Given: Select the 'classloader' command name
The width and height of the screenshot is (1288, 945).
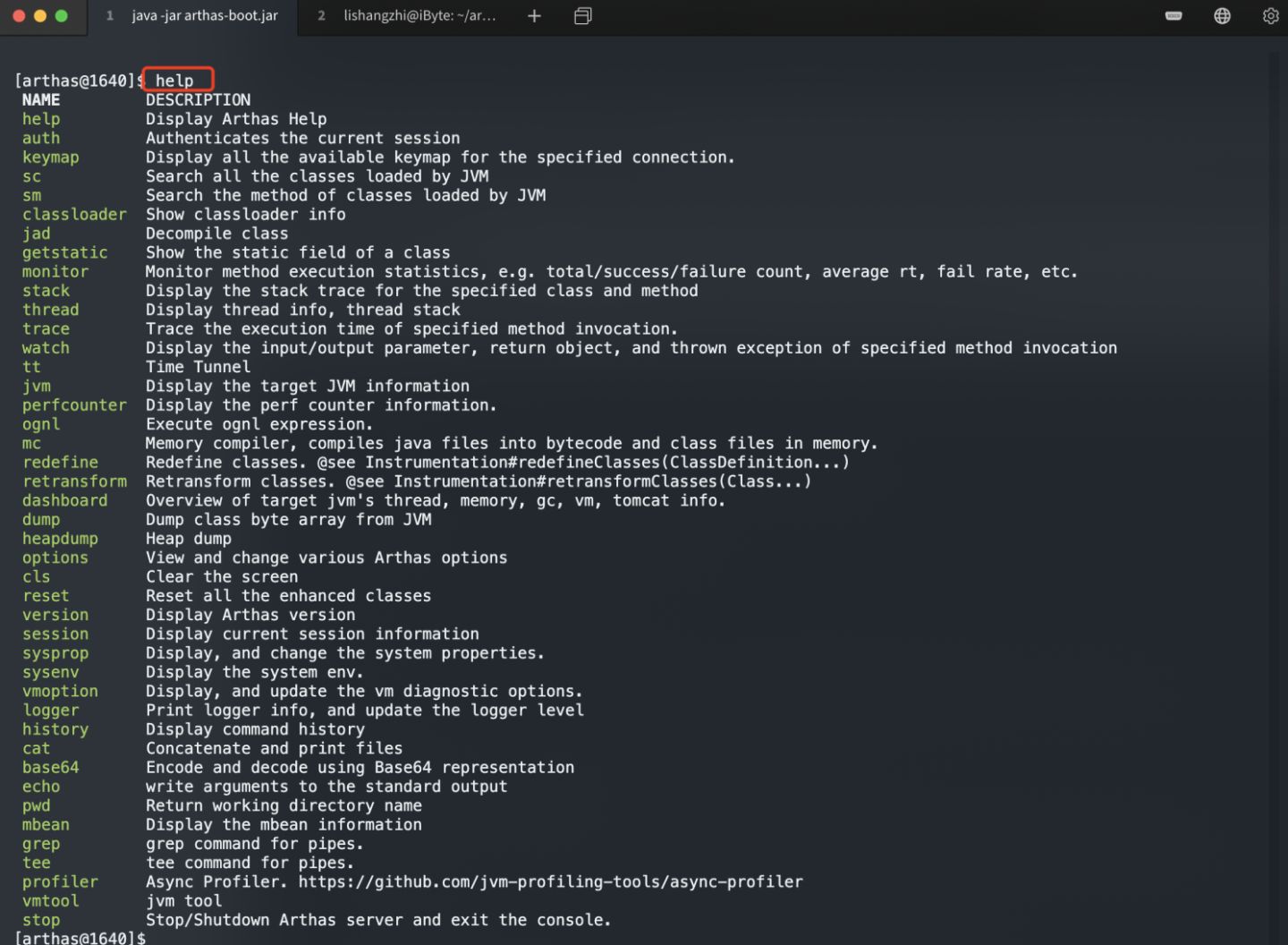Looking at the screenshot, I should point(74,214).
